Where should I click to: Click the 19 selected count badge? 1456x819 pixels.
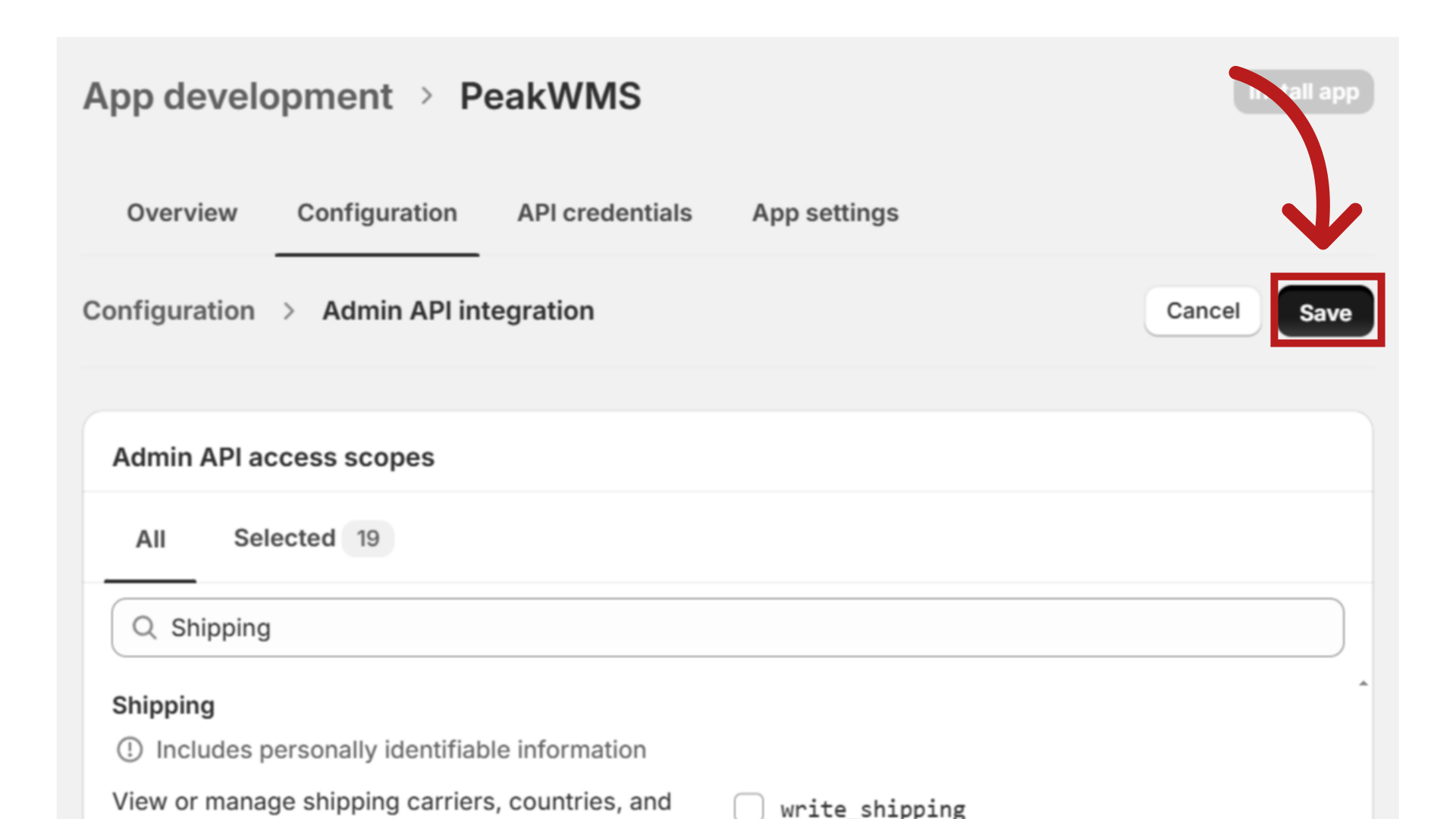pos(368,538)
